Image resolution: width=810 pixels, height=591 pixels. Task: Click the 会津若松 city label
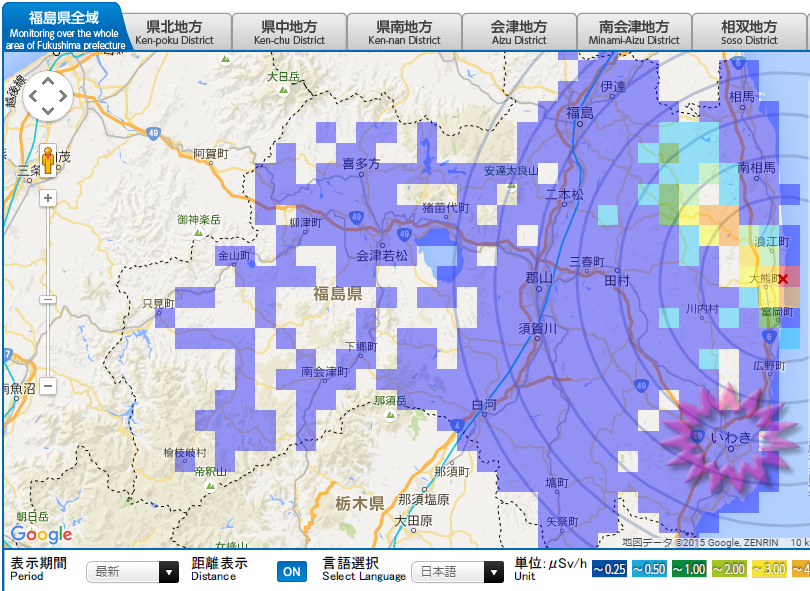coord(382,255)
